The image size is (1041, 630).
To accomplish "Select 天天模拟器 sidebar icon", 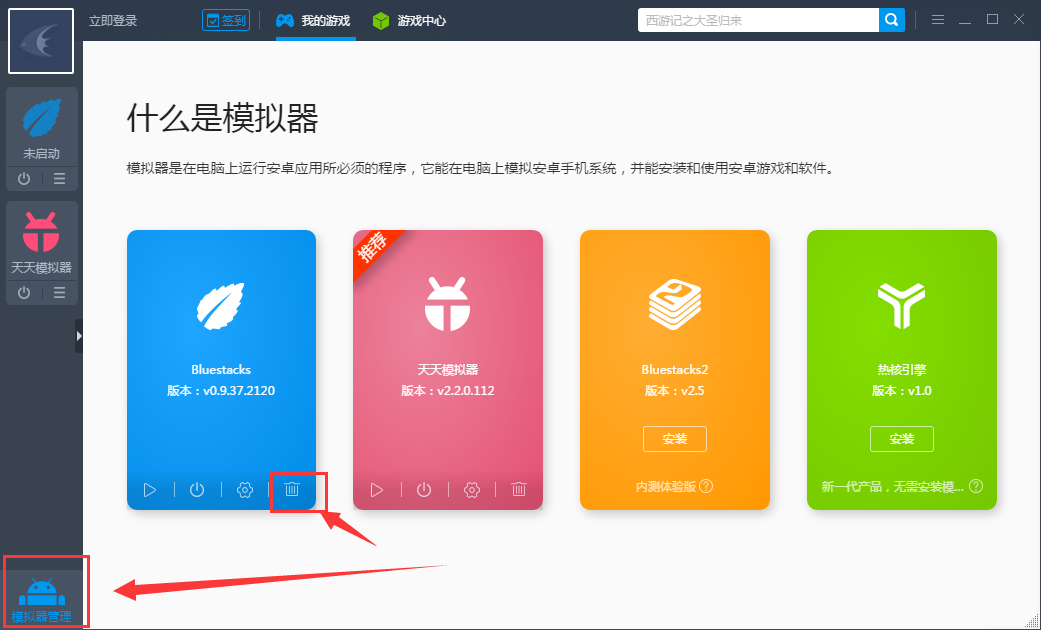I will (x=41, y=232).
